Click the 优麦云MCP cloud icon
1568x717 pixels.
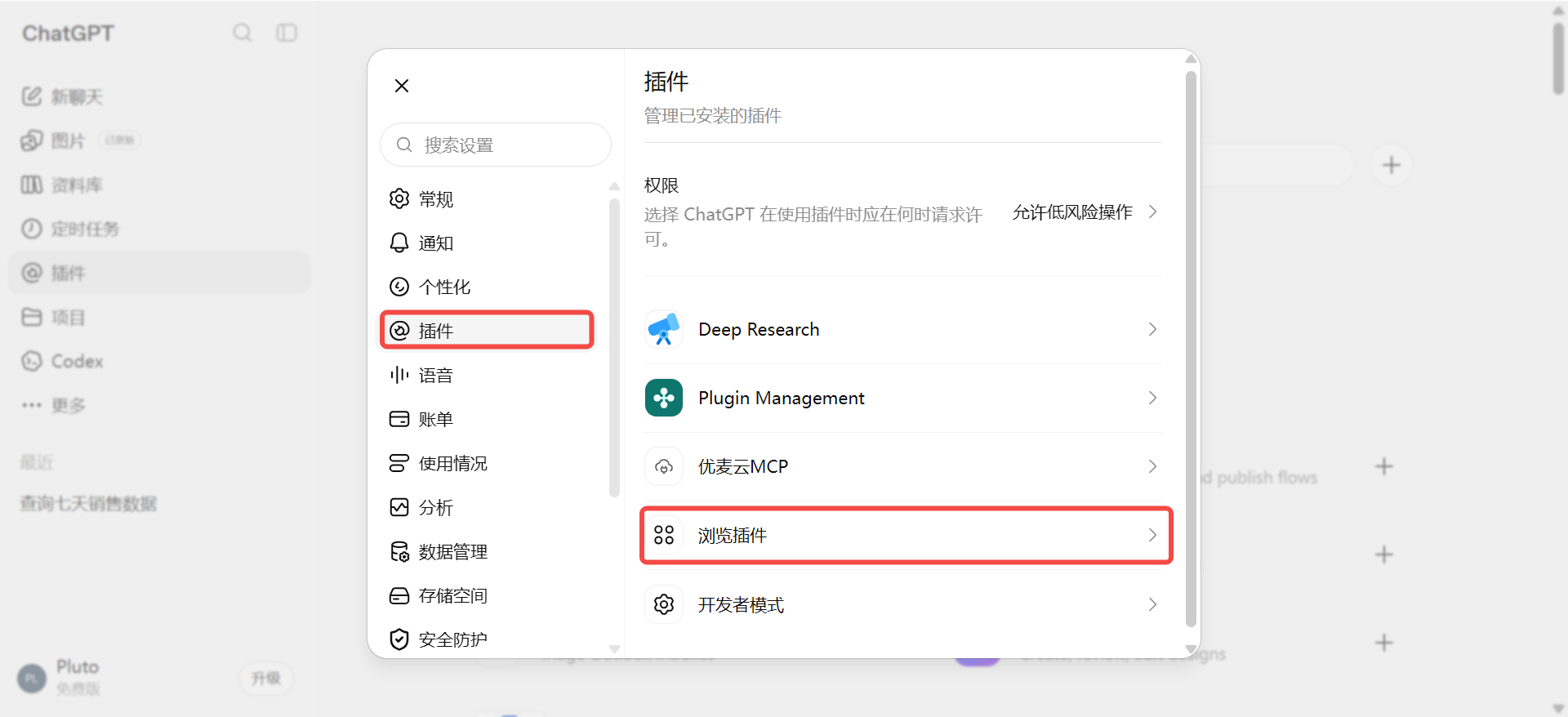tap(664, 466)
